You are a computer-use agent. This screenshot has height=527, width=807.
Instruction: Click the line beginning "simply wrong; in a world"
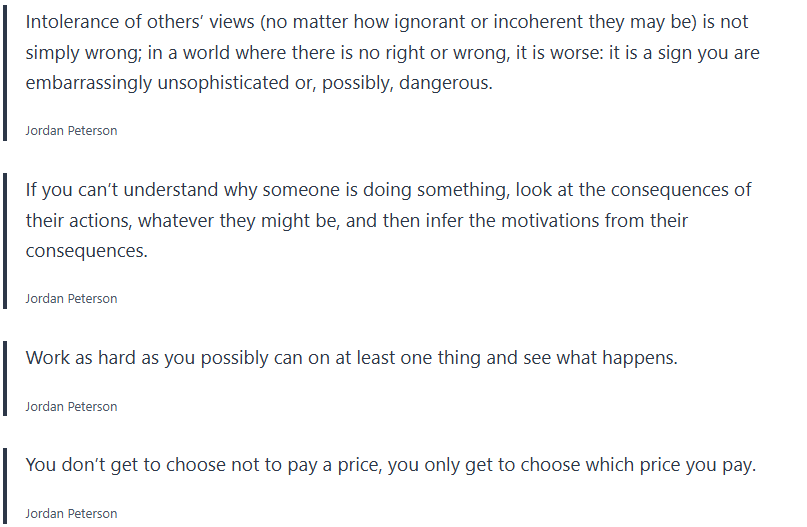pos(388,52)
